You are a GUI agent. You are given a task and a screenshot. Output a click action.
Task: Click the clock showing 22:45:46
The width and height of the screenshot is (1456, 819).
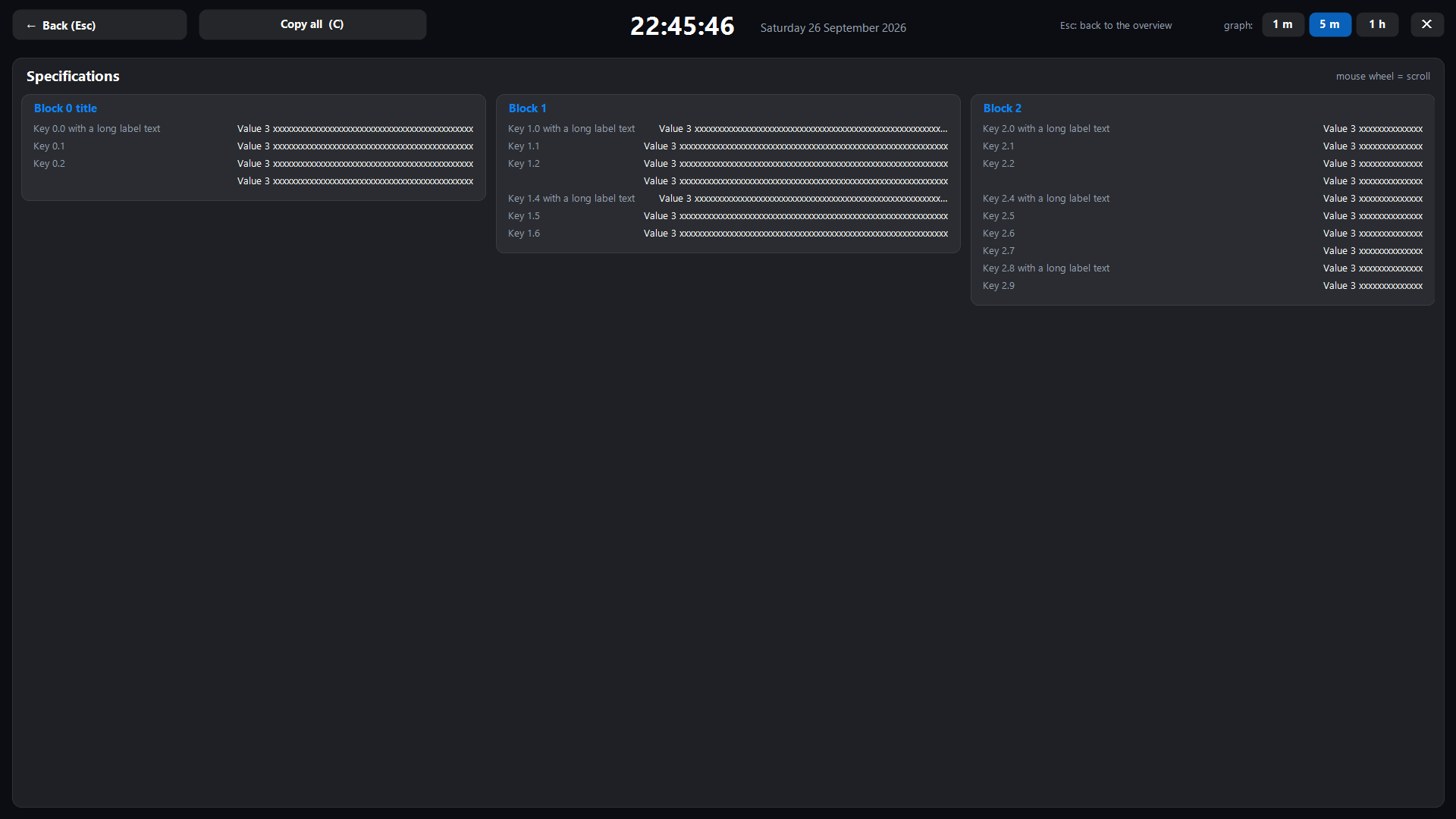click(x=682, y=27)
